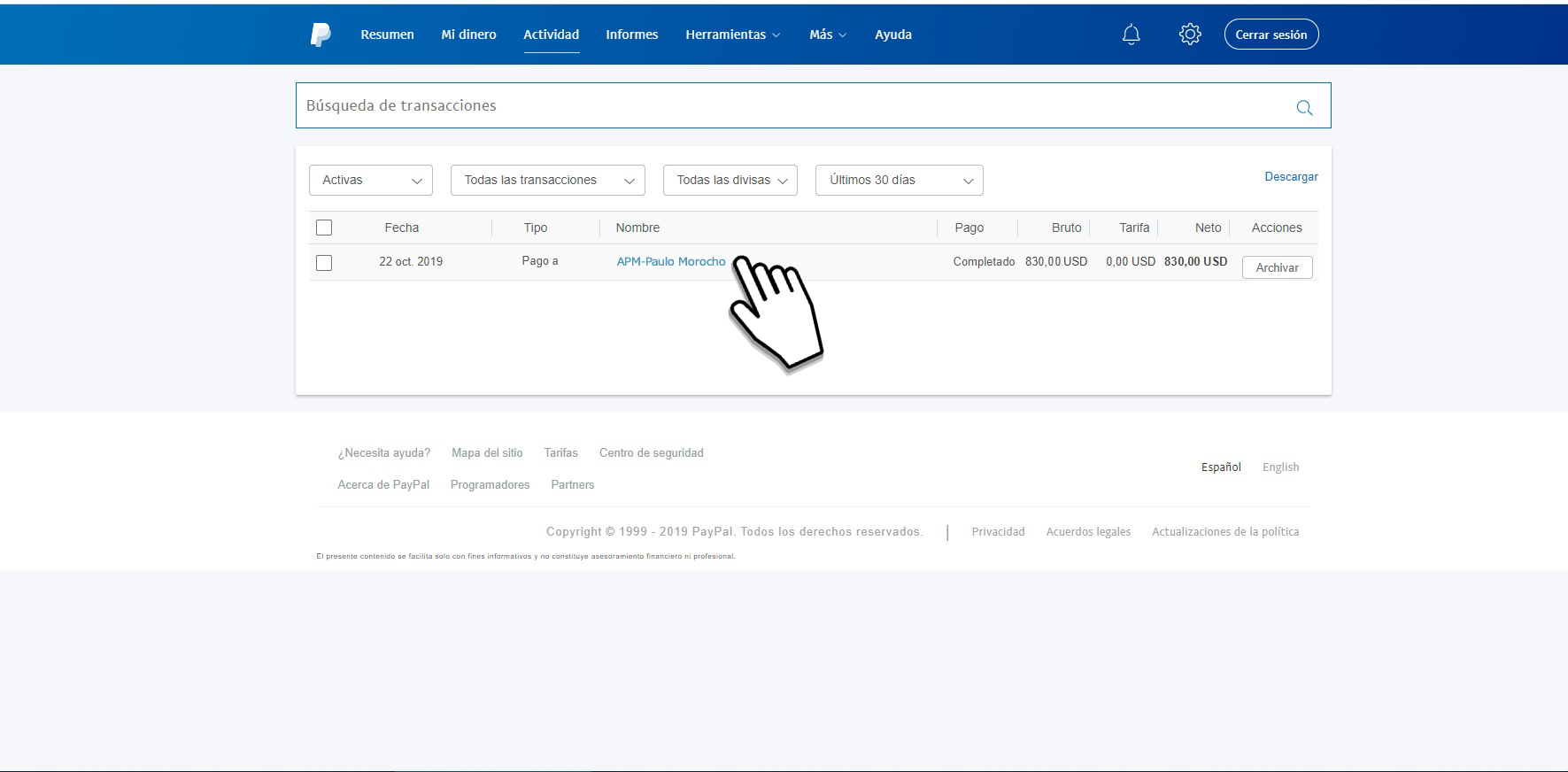Viewport: 1568px width, 772px height.
Task: Click the Pago column header
Action: coord(969,228)
